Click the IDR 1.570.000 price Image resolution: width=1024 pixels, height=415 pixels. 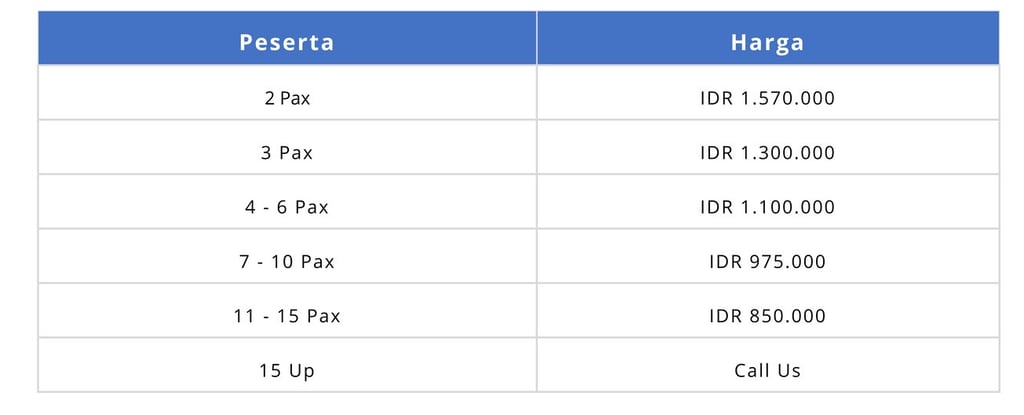[x=767, y=98]
